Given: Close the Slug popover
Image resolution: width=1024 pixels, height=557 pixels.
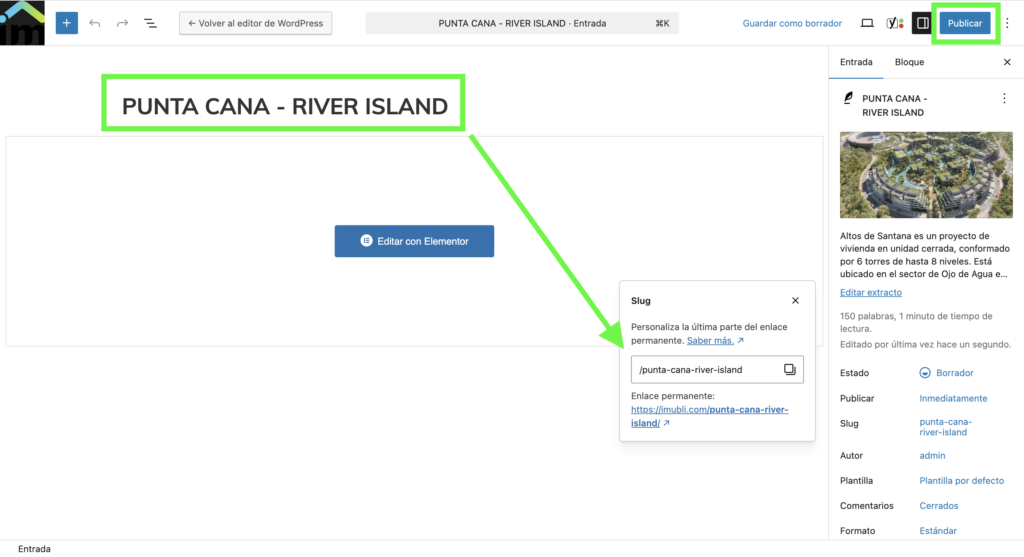Looking at the screenshot, I should point(796,300).
